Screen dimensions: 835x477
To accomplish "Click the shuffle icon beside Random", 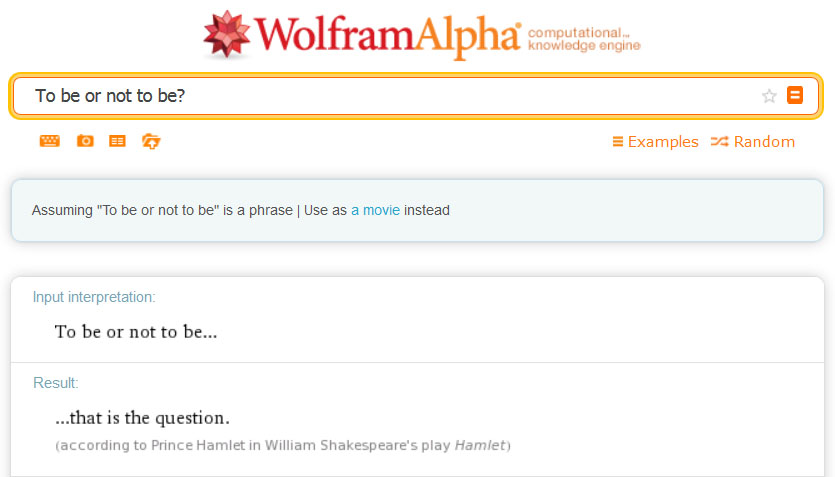I will [719, 142].
